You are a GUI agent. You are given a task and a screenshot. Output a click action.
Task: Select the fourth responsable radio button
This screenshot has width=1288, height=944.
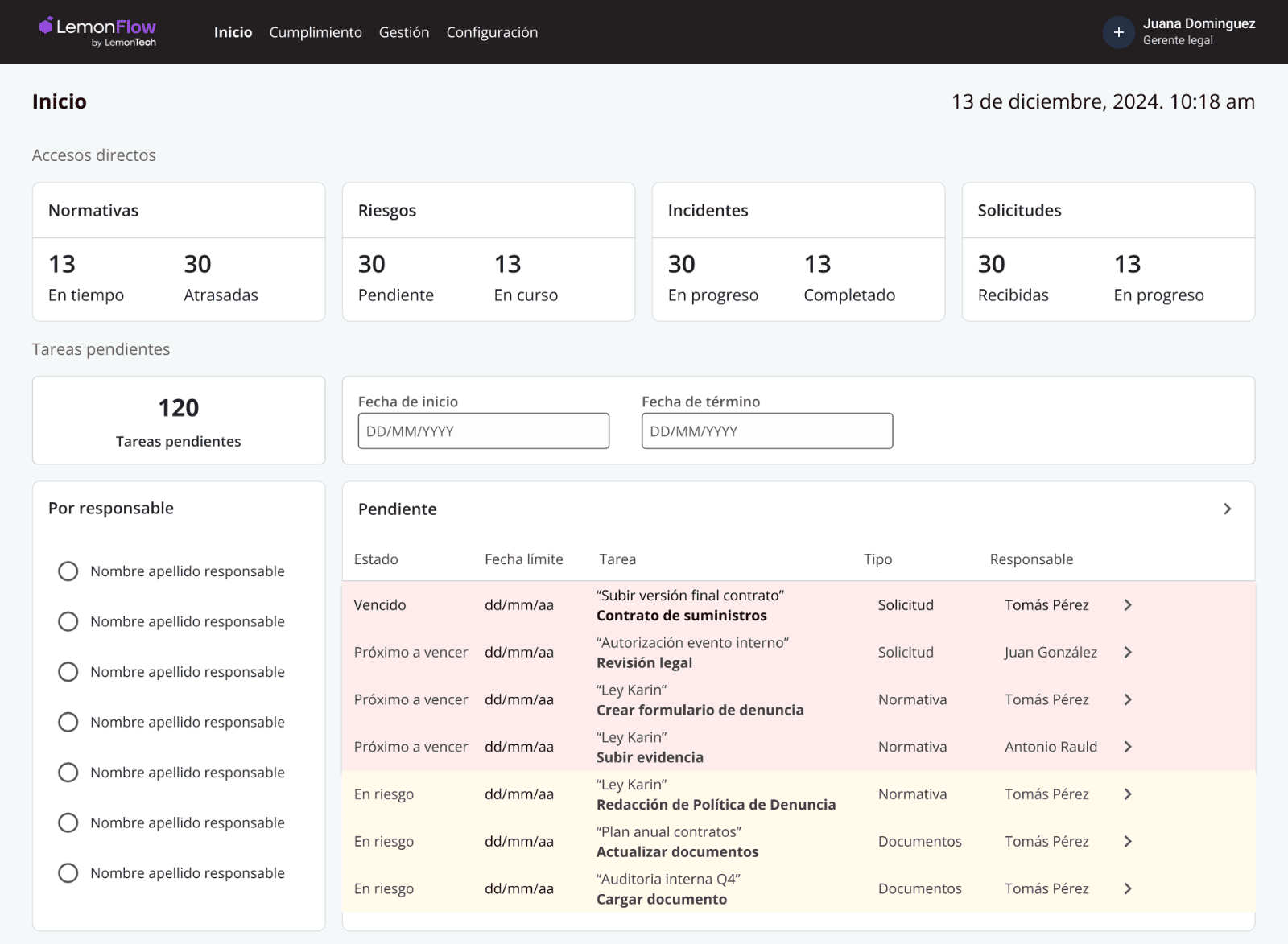pos(68,723)
